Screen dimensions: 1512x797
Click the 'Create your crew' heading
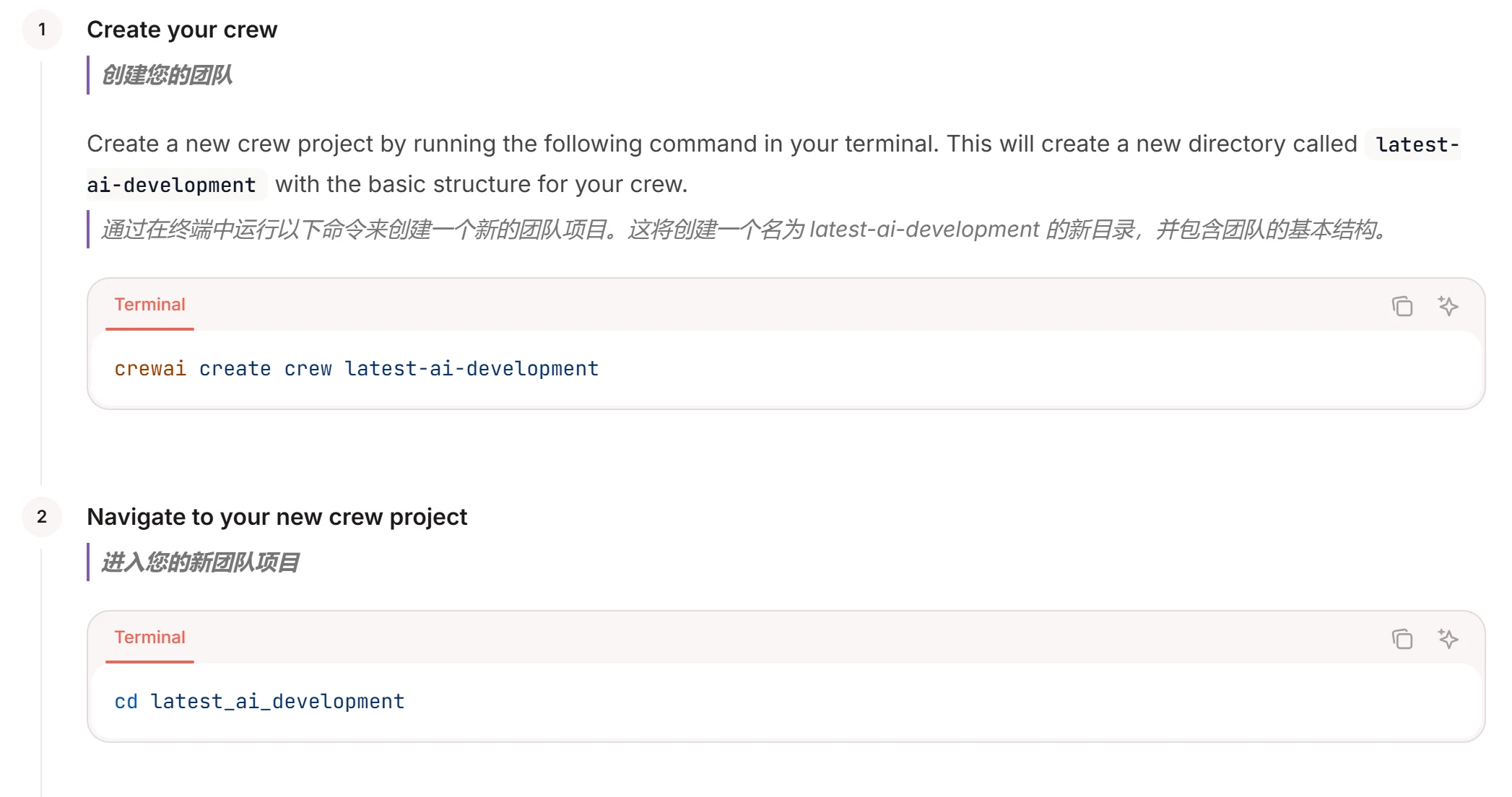[182, 30]
